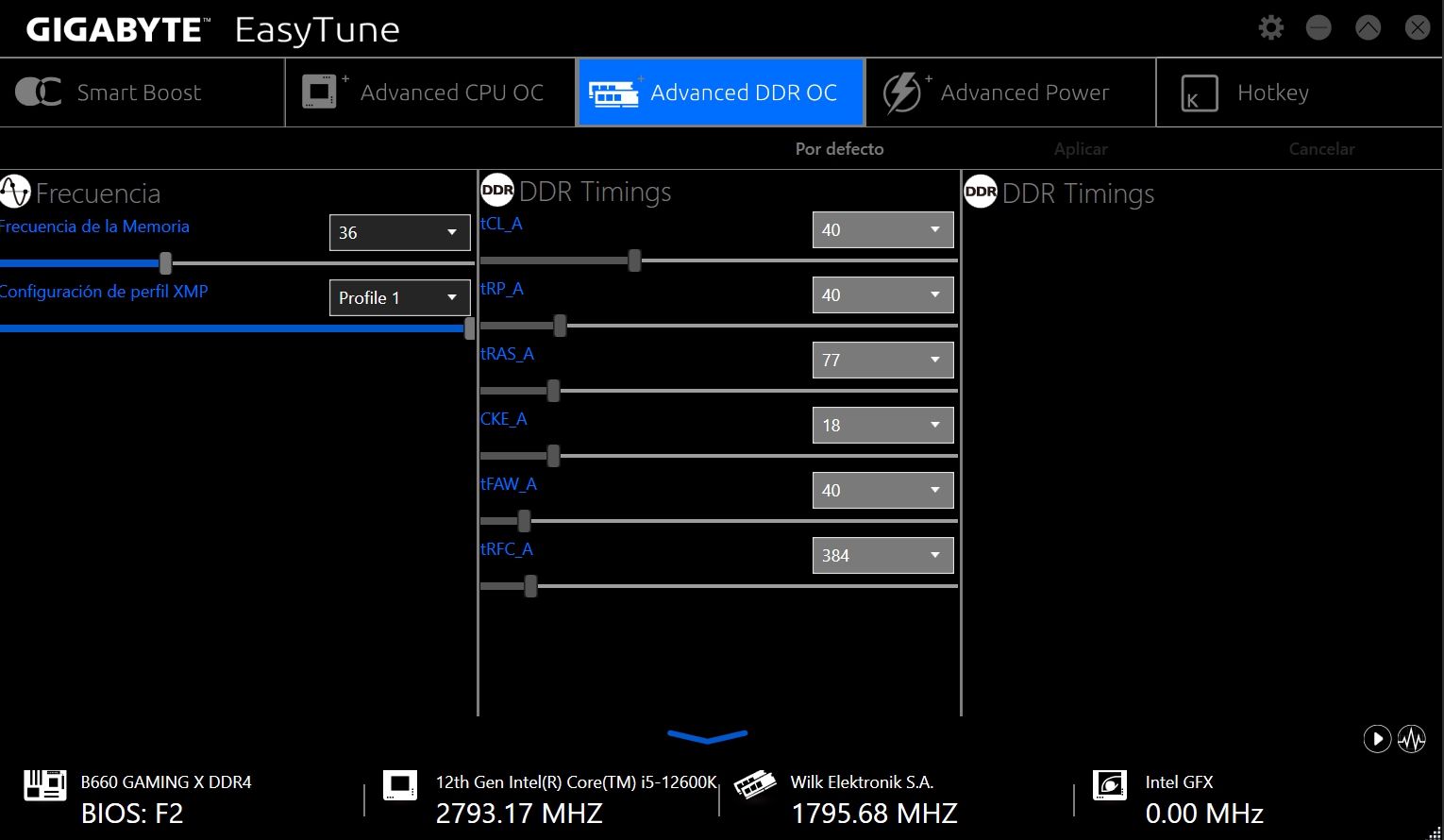Click the Por defecto button

(839, 149)
